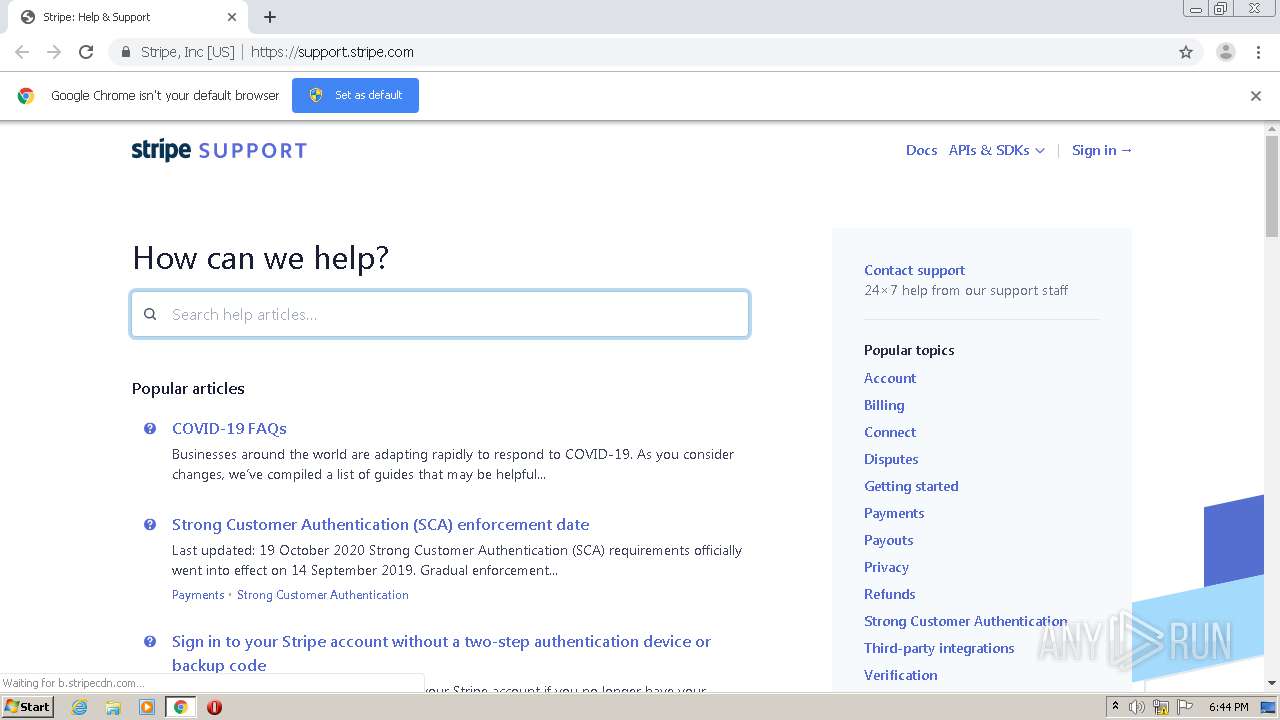Viewport: 1280px width, 720px height.
Task: Click the browser back arrow
Action: click(22, 52)
